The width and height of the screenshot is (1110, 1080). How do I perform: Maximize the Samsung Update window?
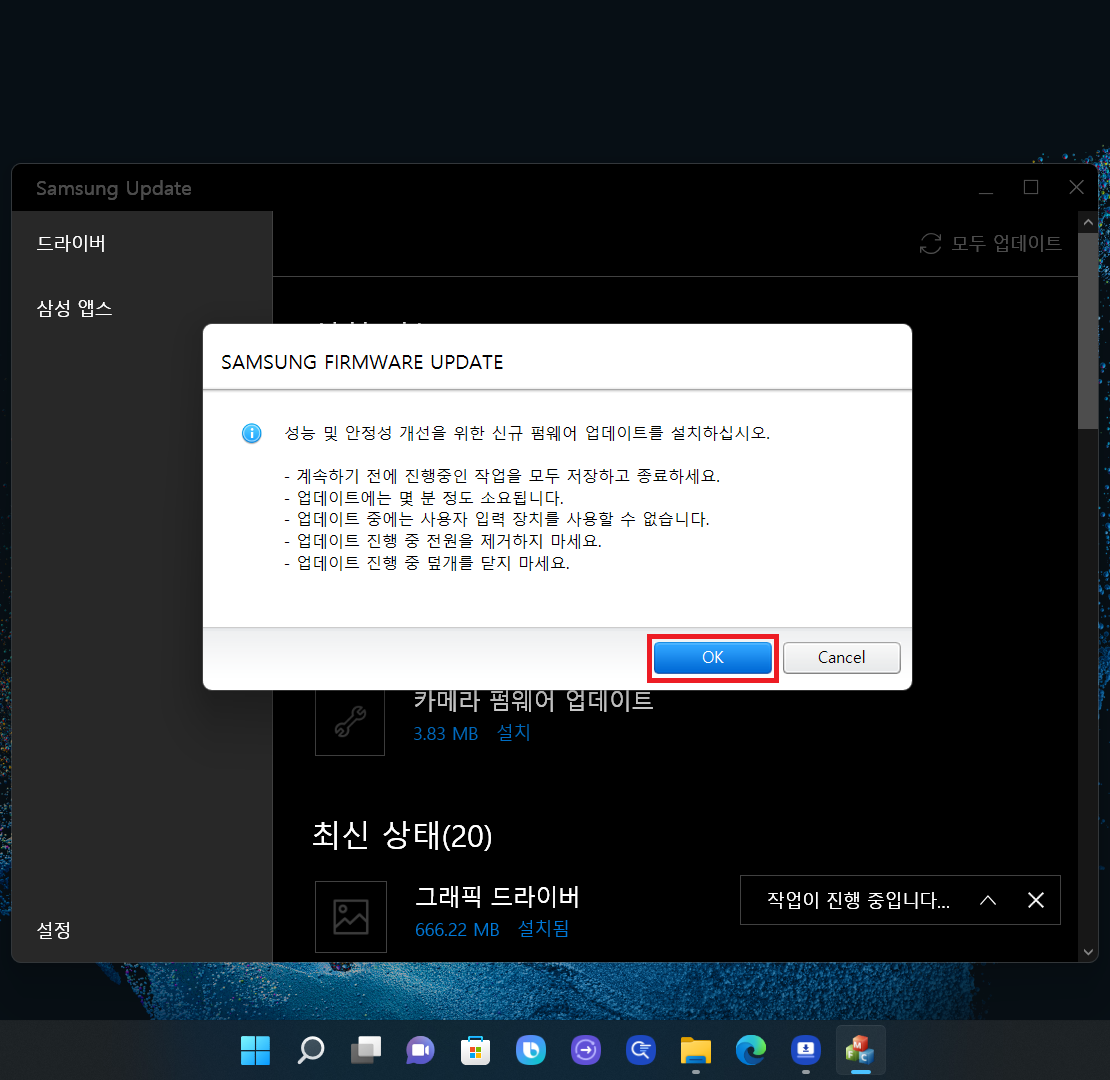(1031, 188)
